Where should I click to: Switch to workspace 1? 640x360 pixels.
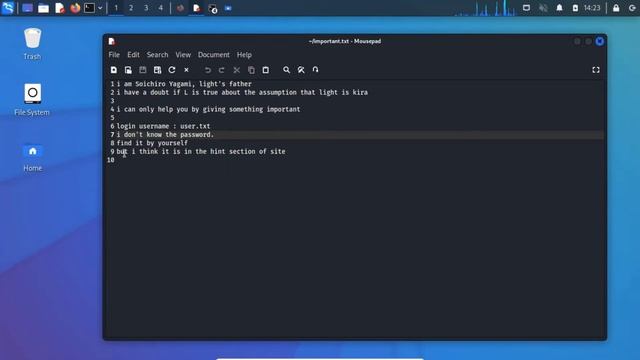pos(116,8)
